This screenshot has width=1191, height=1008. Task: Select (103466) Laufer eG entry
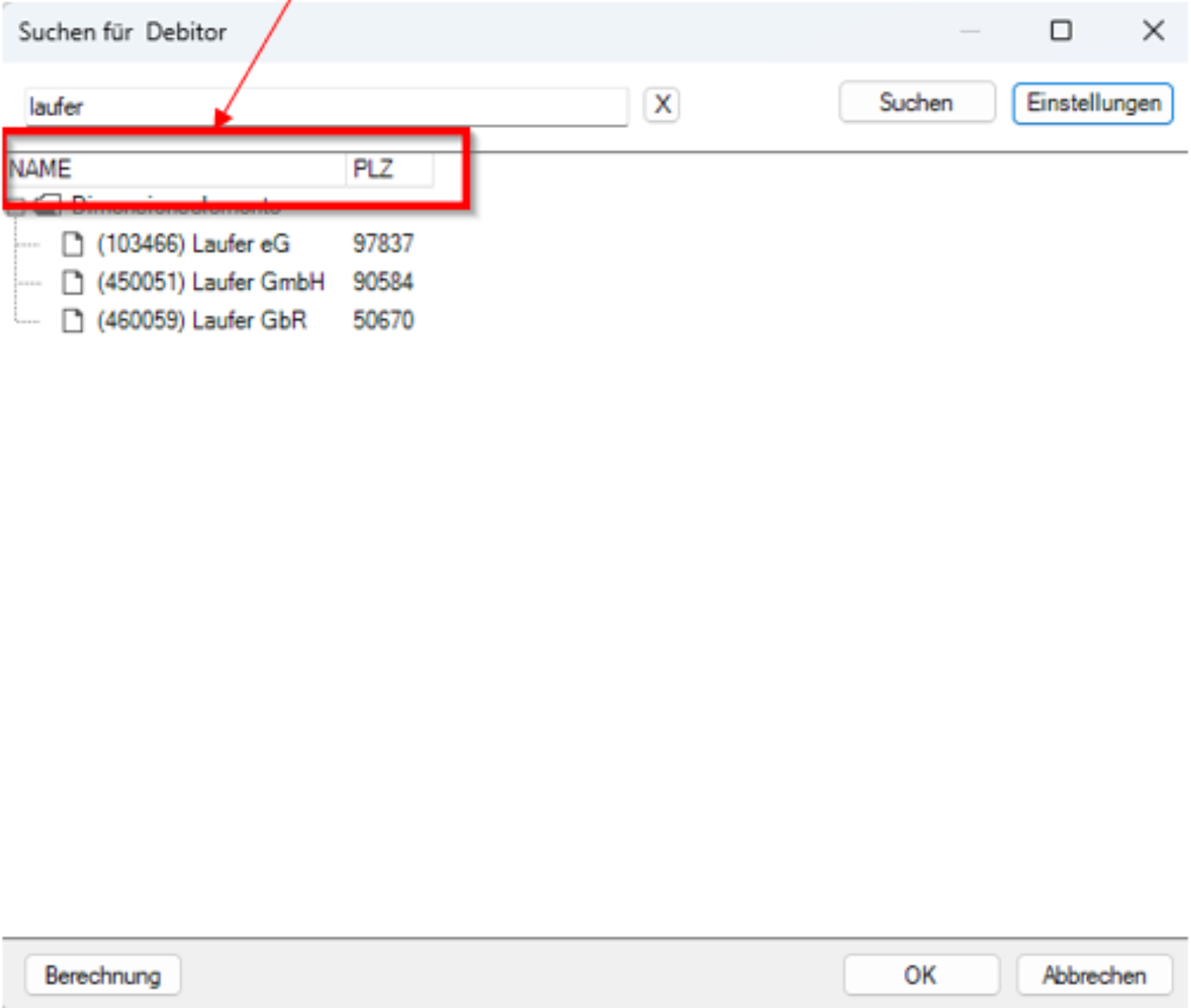193,243
